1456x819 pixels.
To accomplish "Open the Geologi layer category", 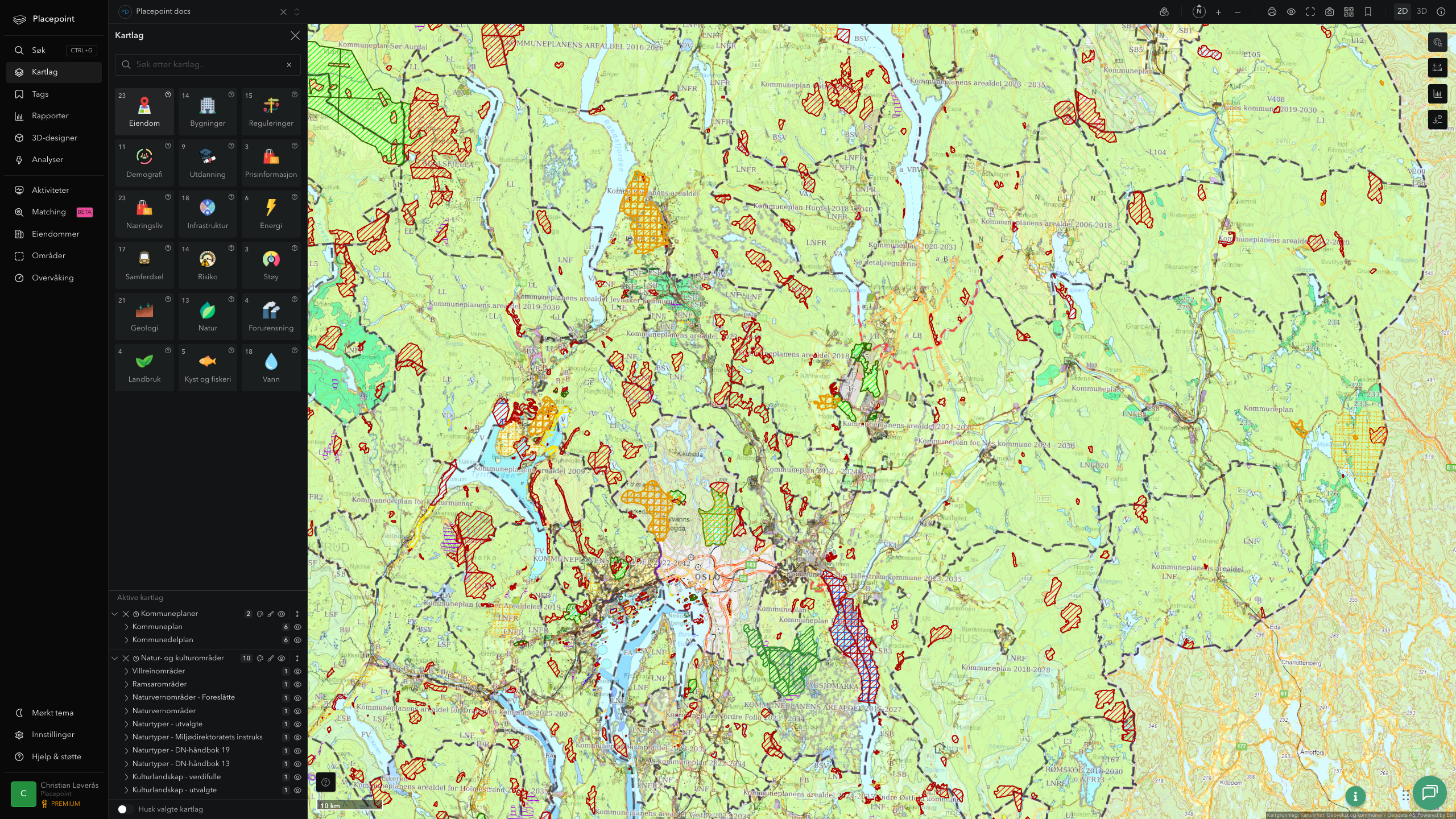I will (x=144, y=316).
